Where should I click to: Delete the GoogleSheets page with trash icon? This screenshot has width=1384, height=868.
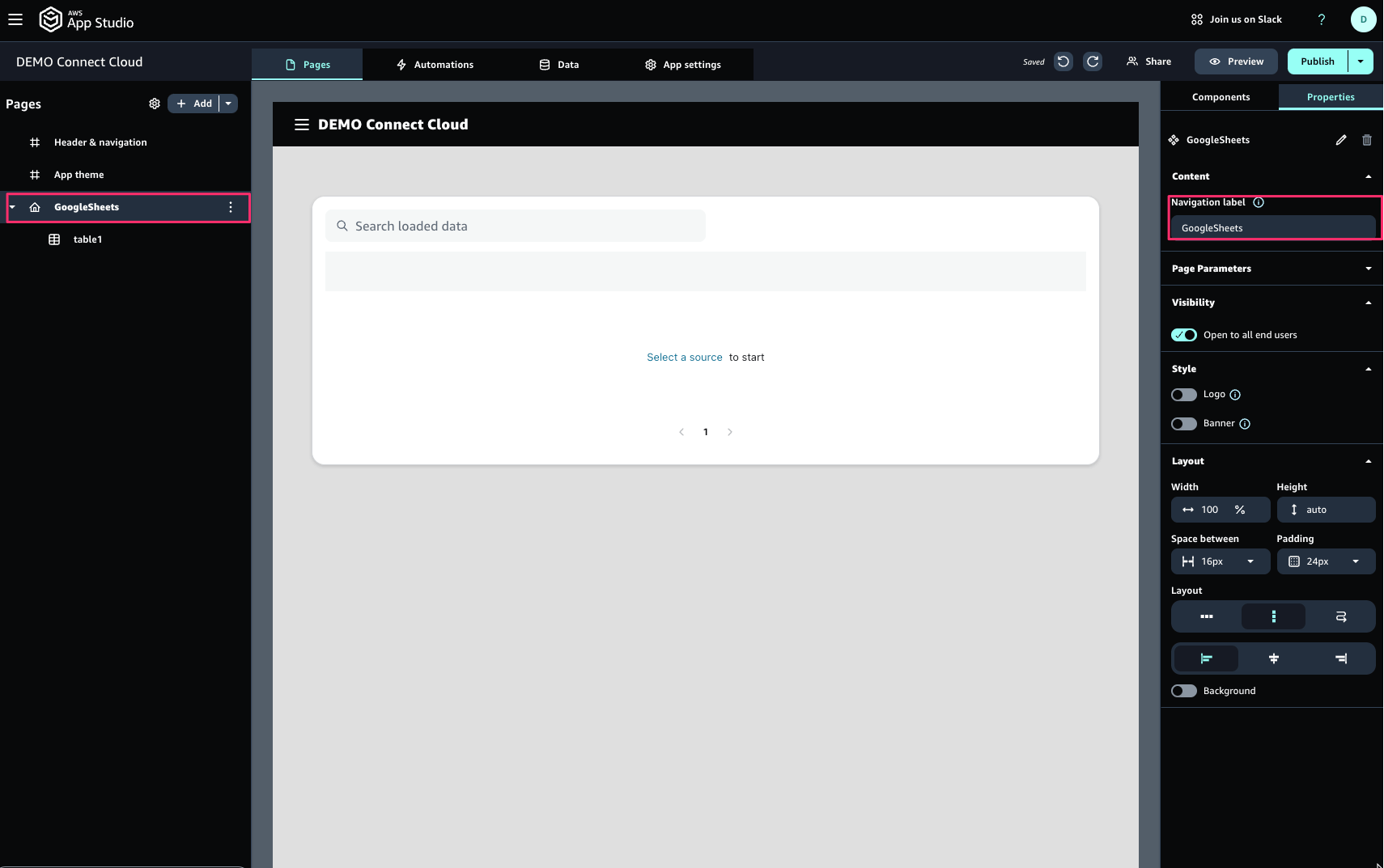pos(1367,140)
